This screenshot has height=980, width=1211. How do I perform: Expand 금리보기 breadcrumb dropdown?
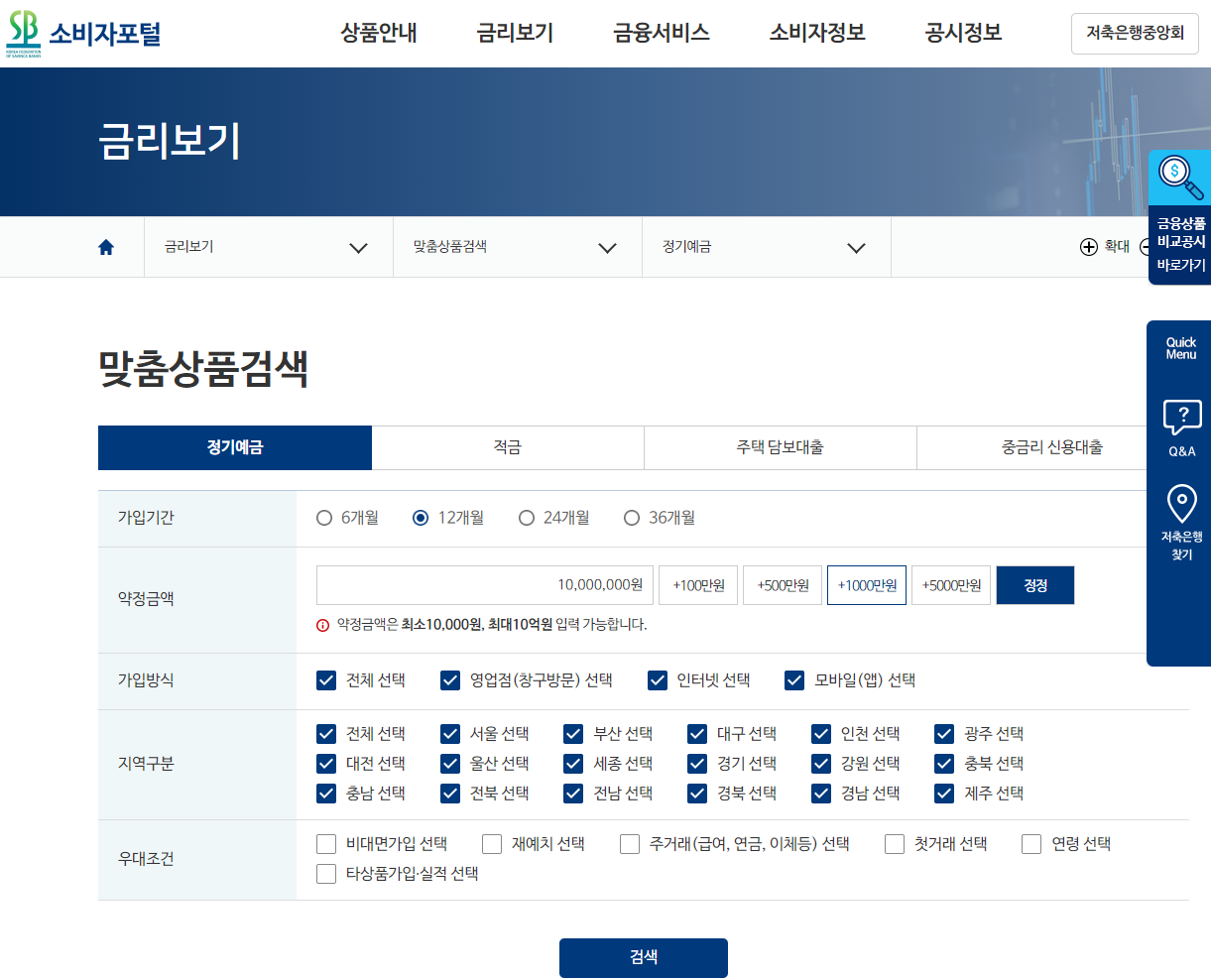[268, 247]
